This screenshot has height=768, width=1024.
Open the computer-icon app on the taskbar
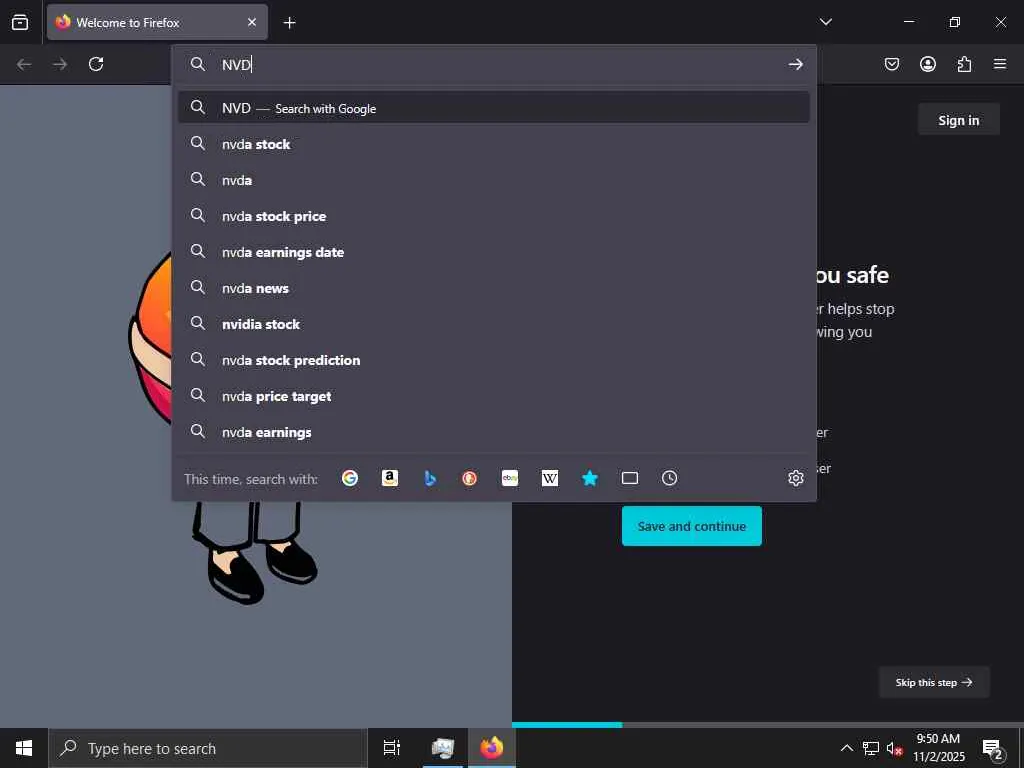(443, 748)
